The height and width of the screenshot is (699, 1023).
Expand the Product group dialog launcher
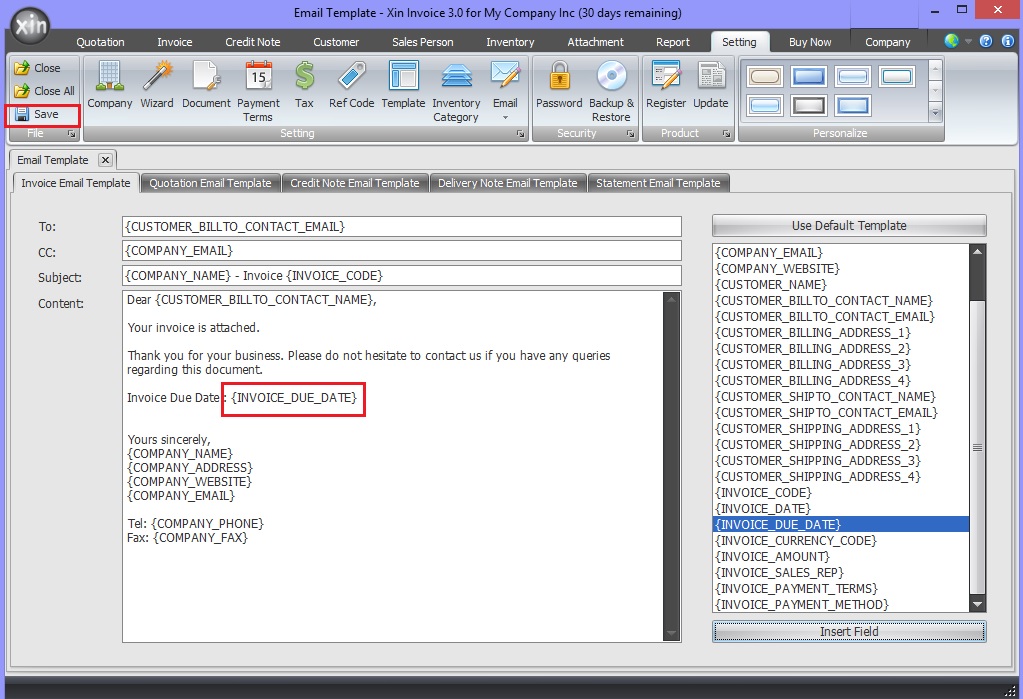pyautogui.click(x=726, y=134)
